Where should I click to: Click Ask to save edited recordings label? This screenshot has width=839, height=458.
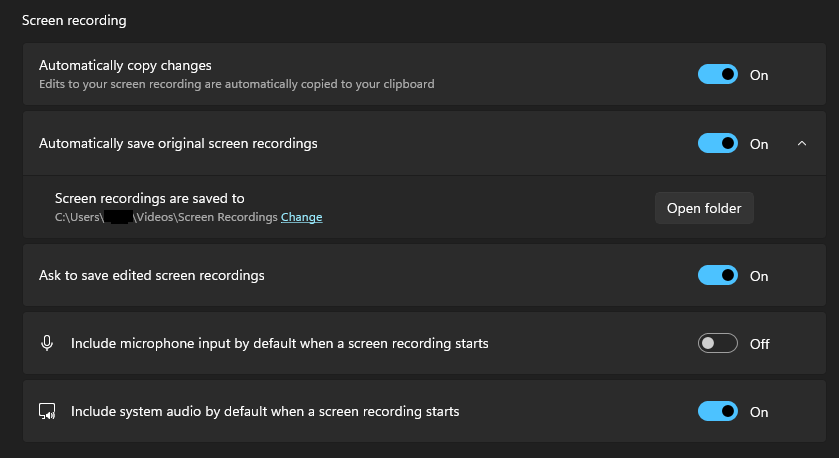151,275
